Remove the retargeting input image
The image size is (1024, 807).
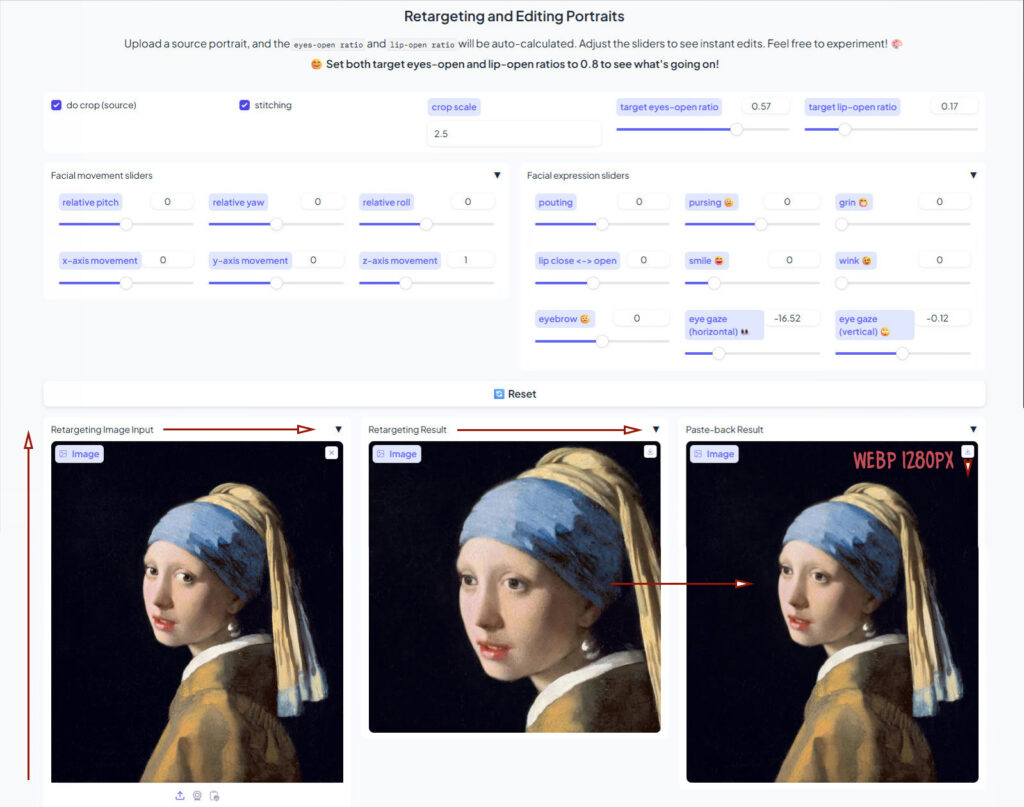pyautogui.click(x=331, y=453)
